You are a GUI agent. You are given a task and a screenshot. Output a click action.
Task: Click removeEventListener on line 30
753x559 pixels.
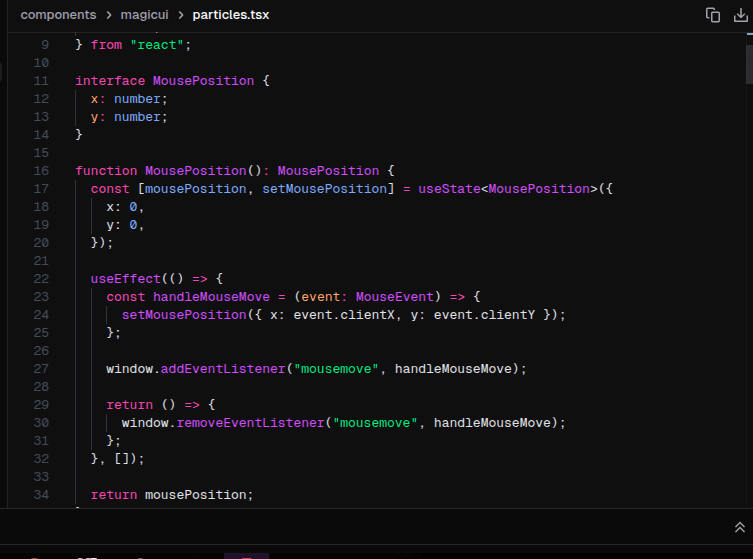coord(249,423)
